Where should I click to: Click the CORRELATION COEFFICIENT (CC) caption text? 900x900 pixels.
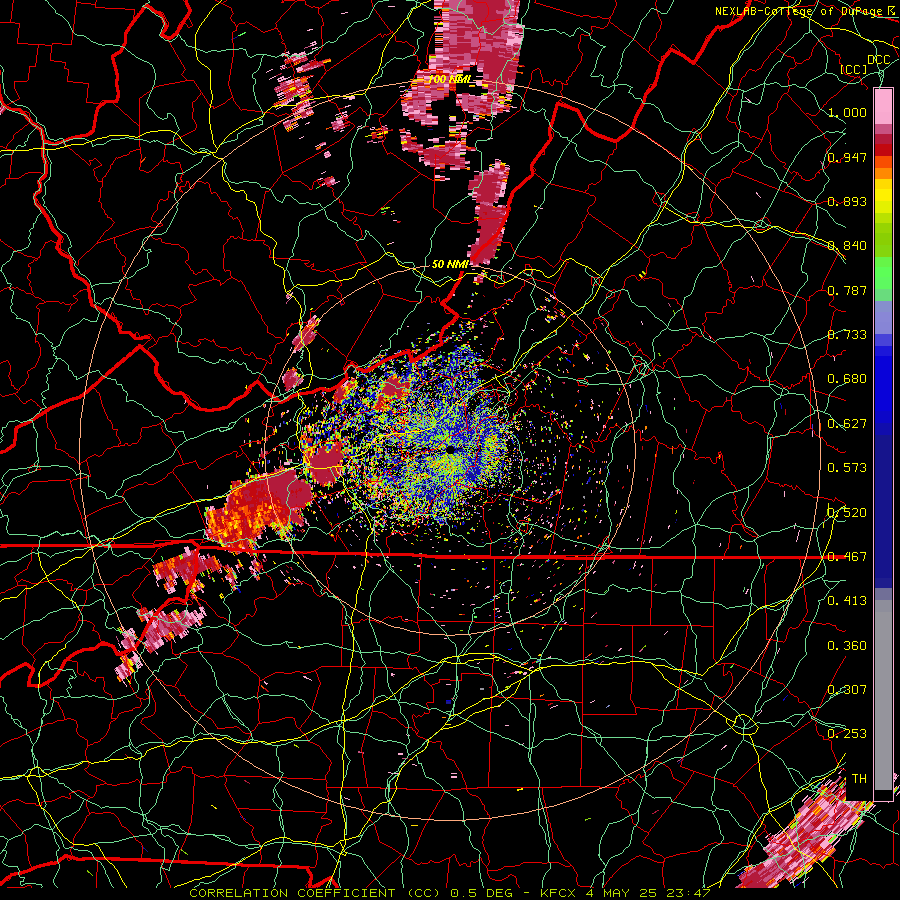point(316,893)
